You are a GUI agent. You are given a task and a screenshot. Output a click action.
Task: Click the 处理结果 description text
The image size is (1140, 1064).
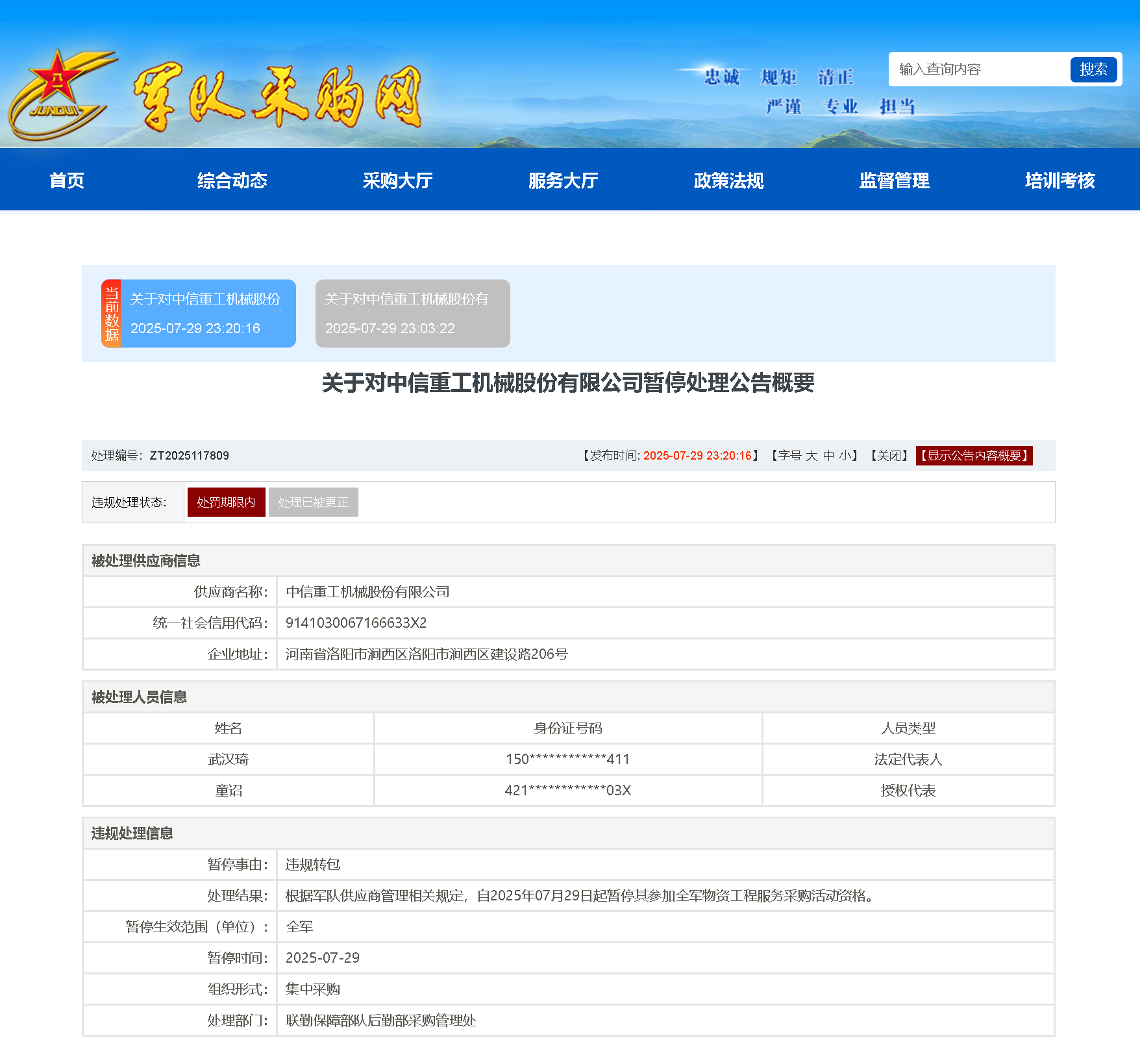click(x=580, y=895)
